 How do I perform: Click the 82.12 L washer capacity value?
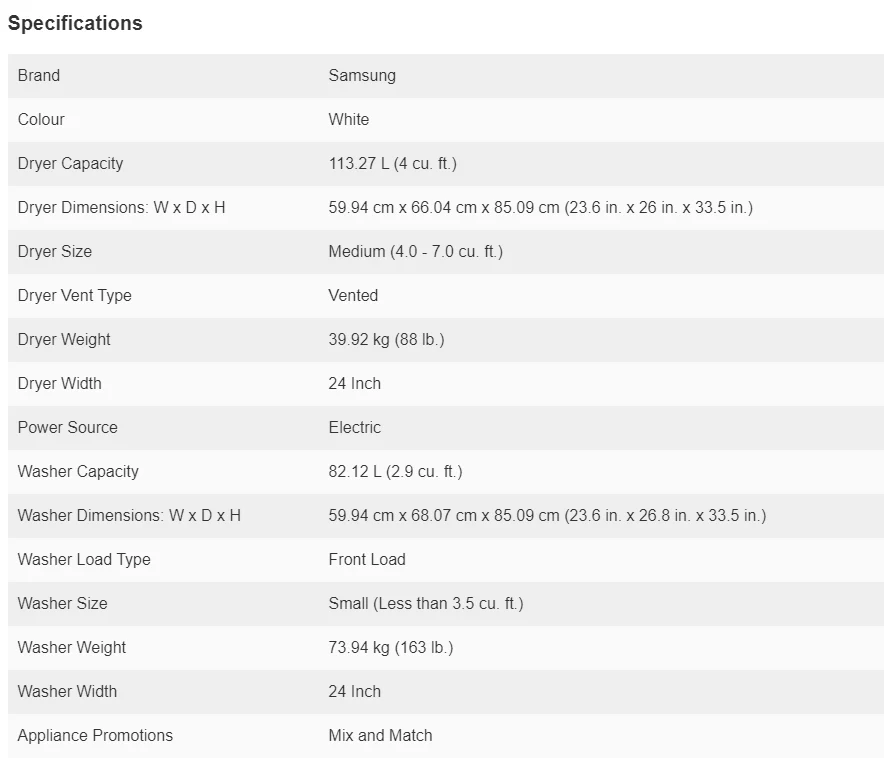pos(395,471)
